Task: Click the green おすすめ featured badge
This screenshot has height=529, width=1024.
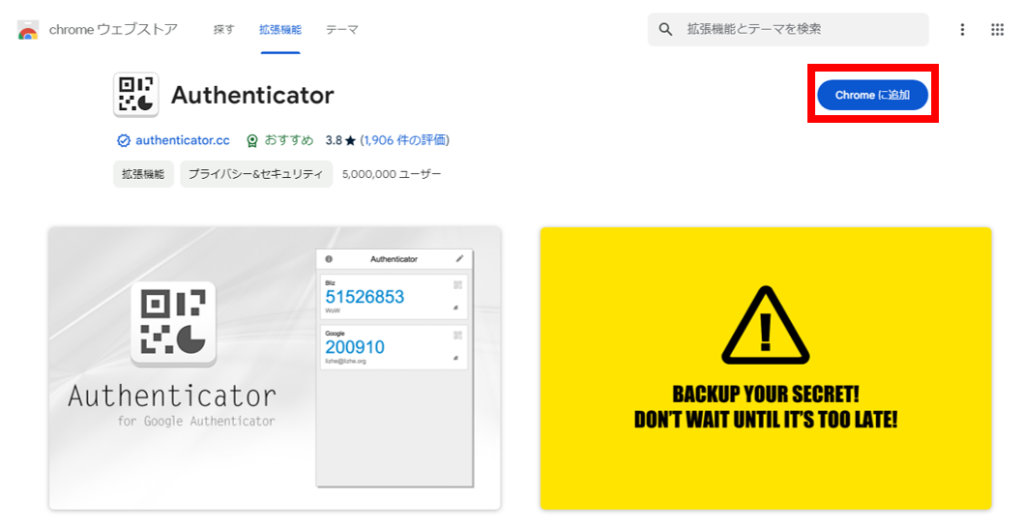Action: pyautogui.click(x=280, y=140)
